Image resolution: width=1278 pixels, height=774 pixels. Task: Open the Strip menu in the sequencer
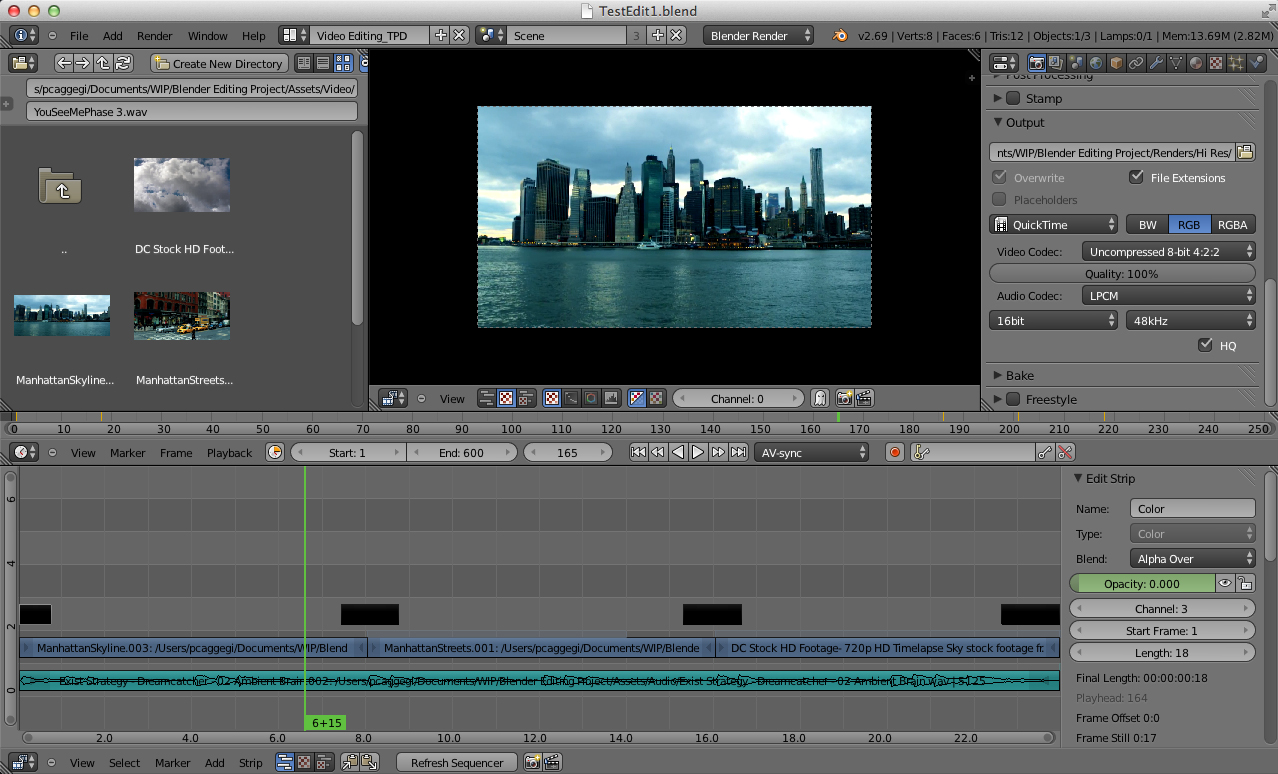click(250, 762)
